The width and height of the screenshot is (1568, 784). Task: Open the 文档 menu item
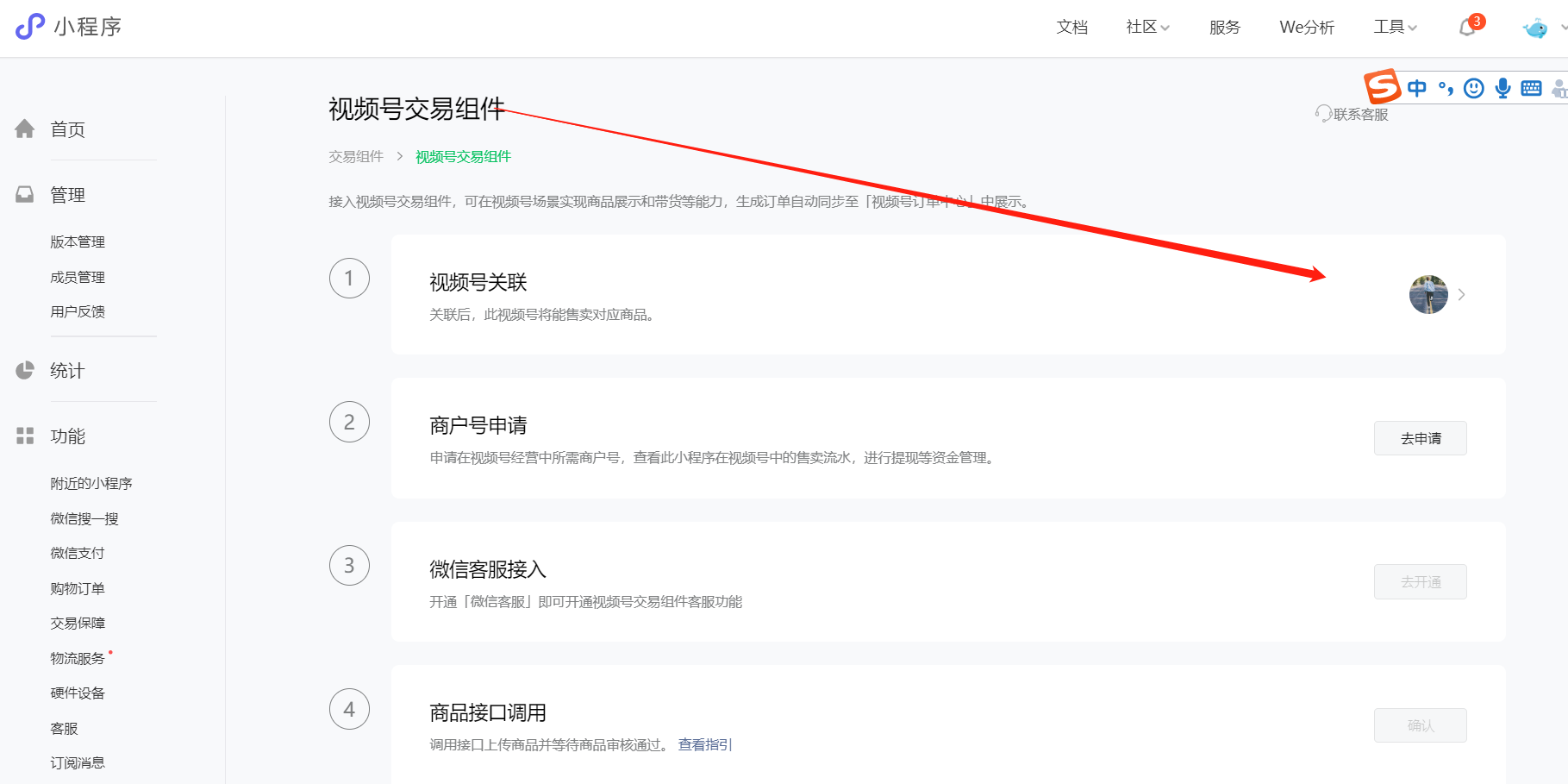[1072, 28]
